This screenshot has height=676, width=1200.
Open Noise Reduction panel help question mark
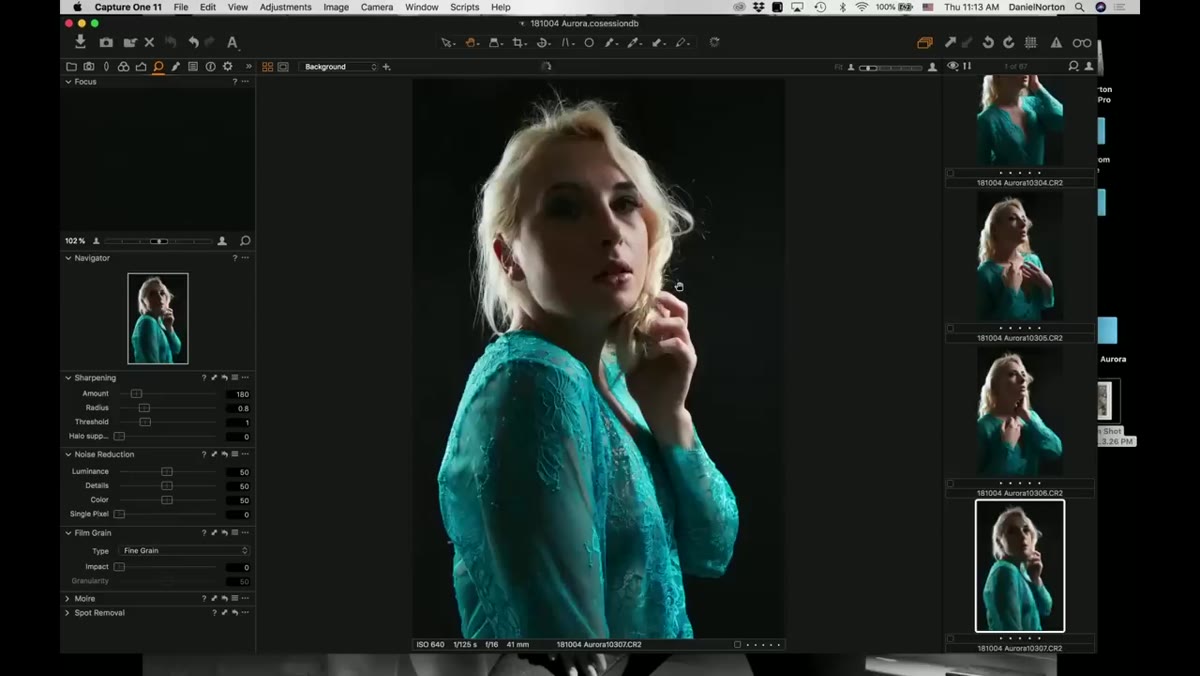[204, 454]
